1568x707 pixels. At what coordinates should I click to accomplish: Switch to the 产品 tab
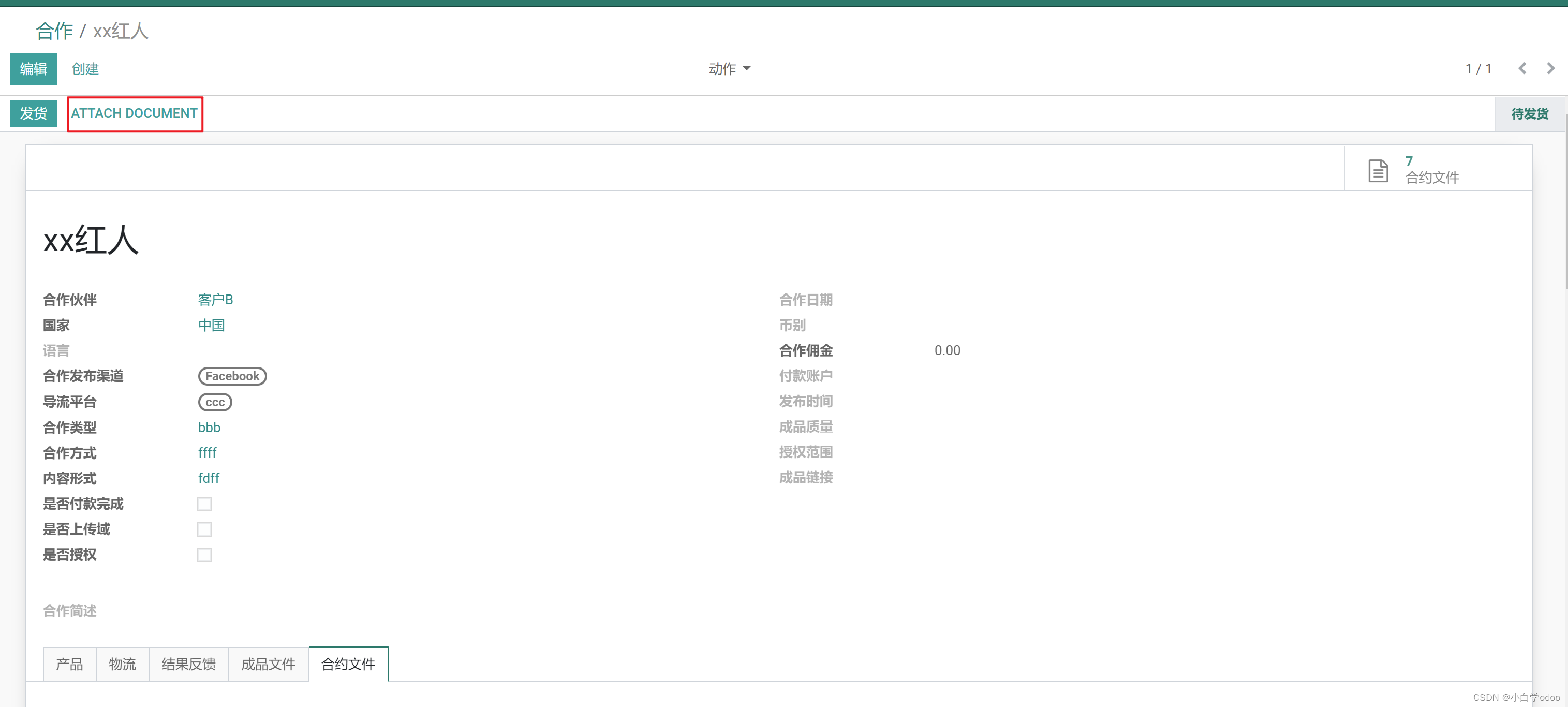point(69,663)
